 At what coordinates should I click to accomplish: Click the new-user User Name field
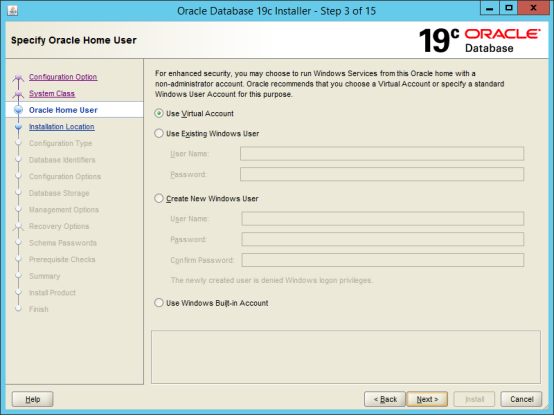tap(383, 219)
